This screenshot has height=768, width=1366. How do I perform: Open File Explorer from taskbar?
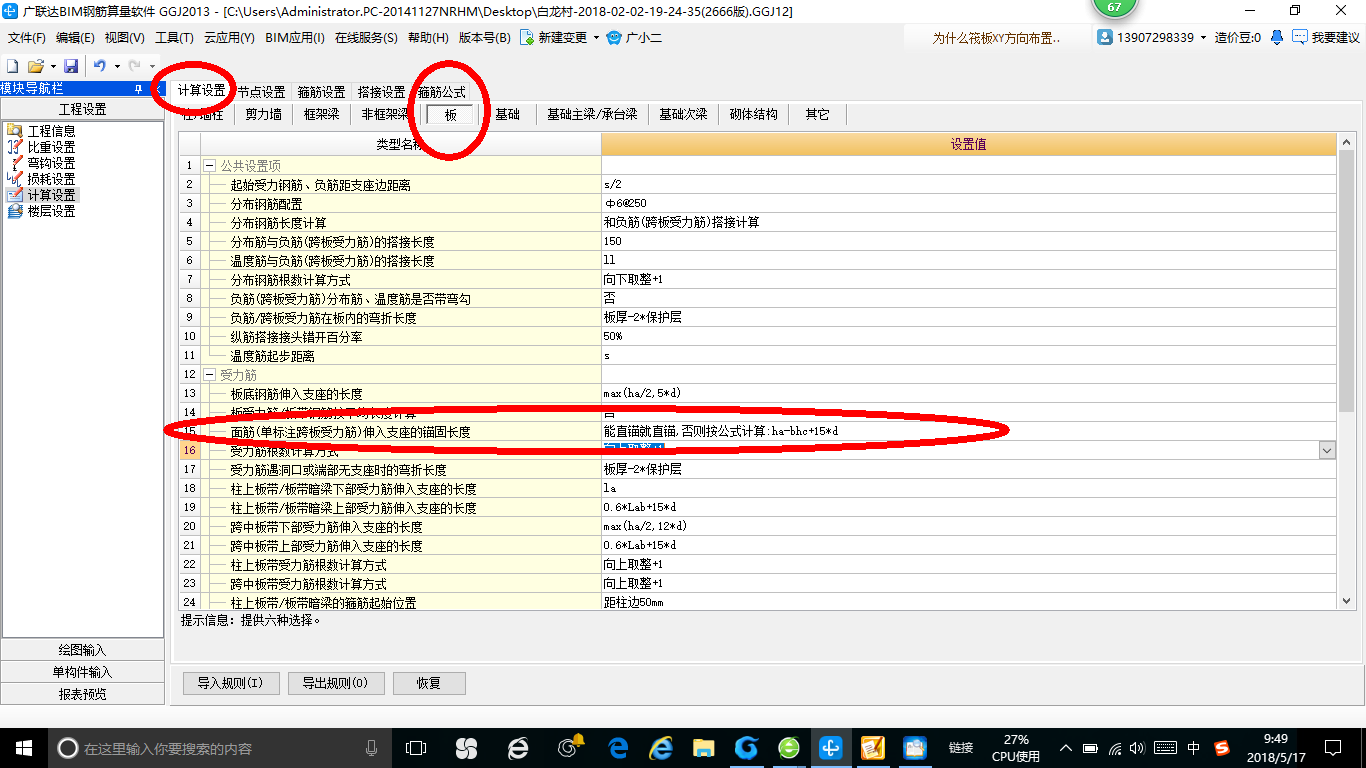point(704,747)
